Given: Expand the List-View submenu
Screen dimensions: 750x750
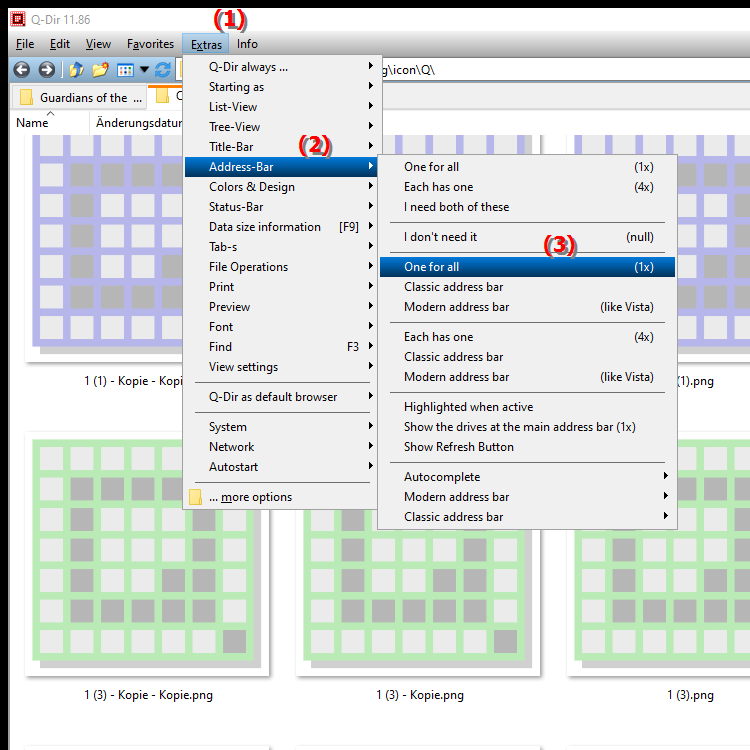Looking at the screenshot, I should [283, 107].
